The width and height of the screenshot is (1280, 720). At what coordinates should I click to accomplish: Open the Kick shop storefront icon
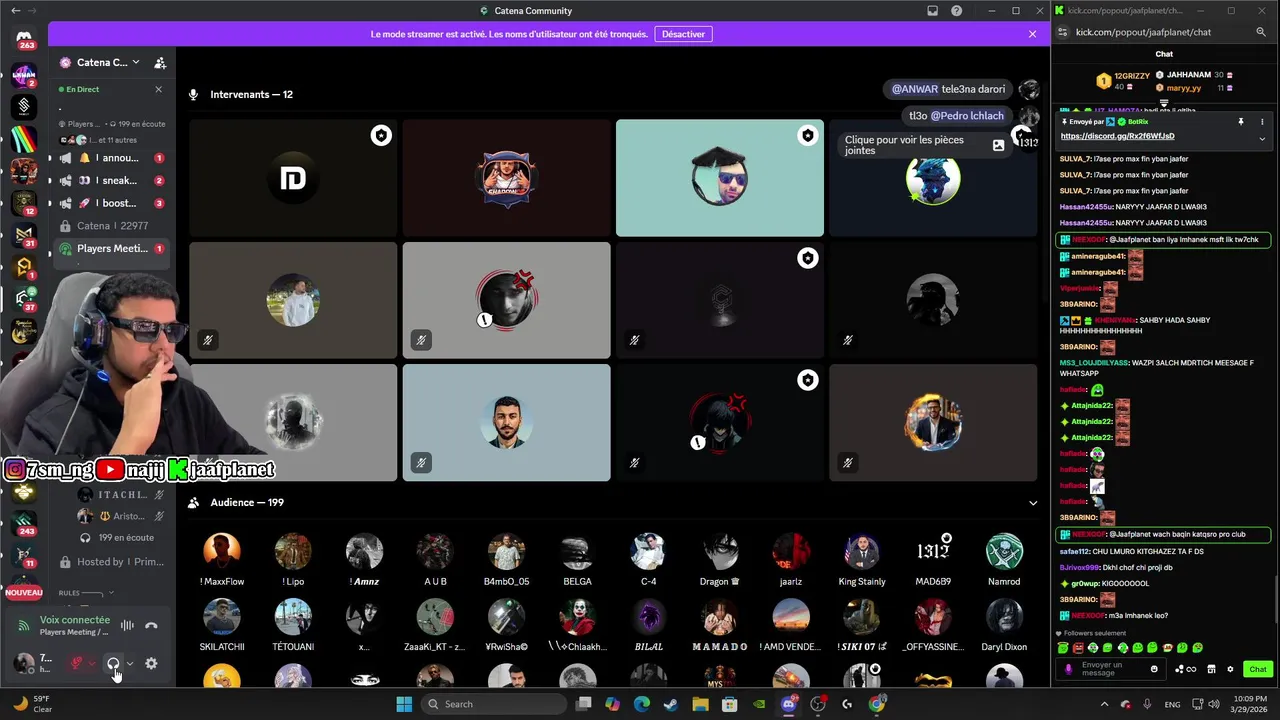(1211, 669)
